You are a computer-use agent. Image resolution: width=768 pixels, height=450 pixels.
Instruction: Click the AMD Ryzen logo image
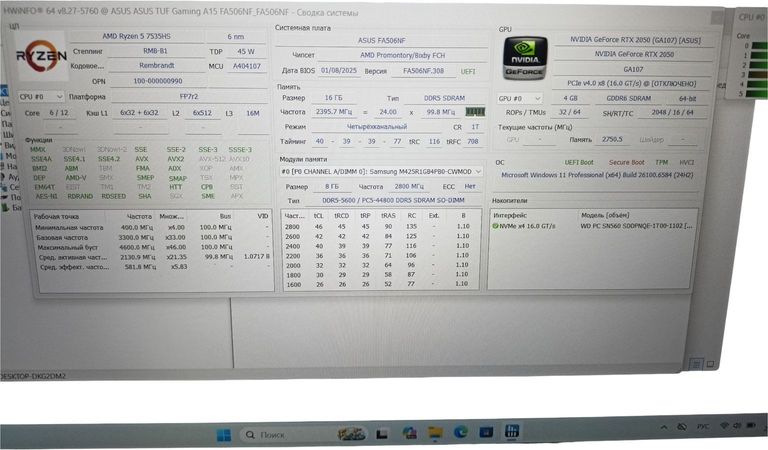click(42, 56)
